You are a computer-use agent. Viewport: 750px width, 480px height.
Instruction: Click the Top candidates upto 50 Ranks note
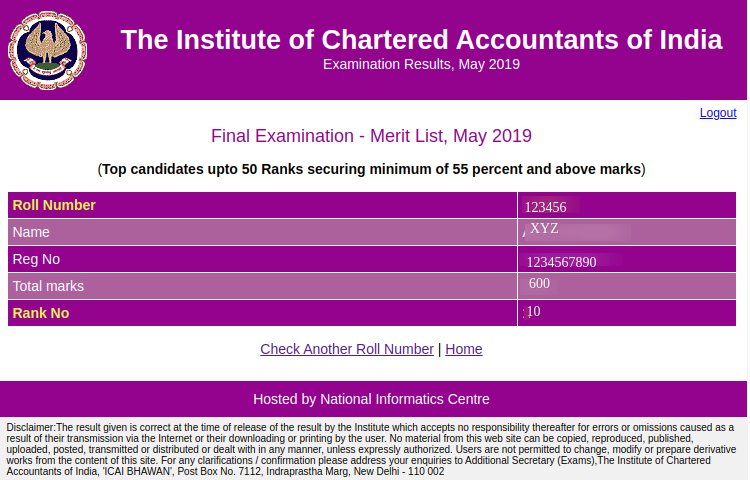371,169
